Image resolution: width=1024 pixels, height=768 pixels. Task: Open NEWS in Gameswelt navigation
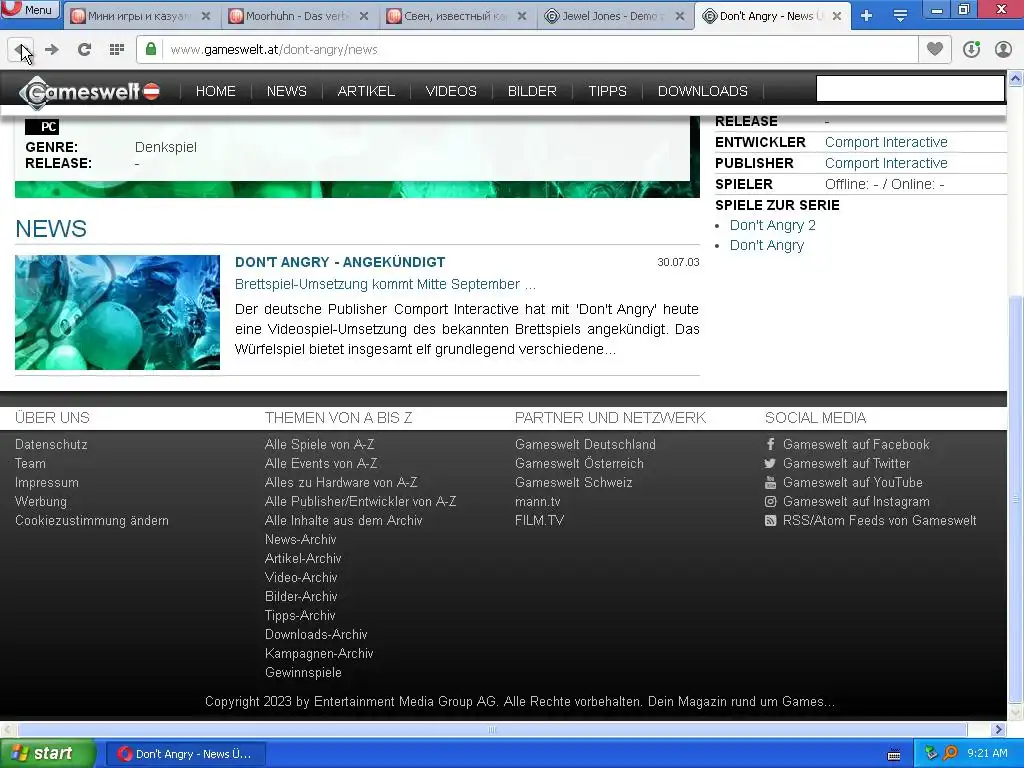coord(287,91)
